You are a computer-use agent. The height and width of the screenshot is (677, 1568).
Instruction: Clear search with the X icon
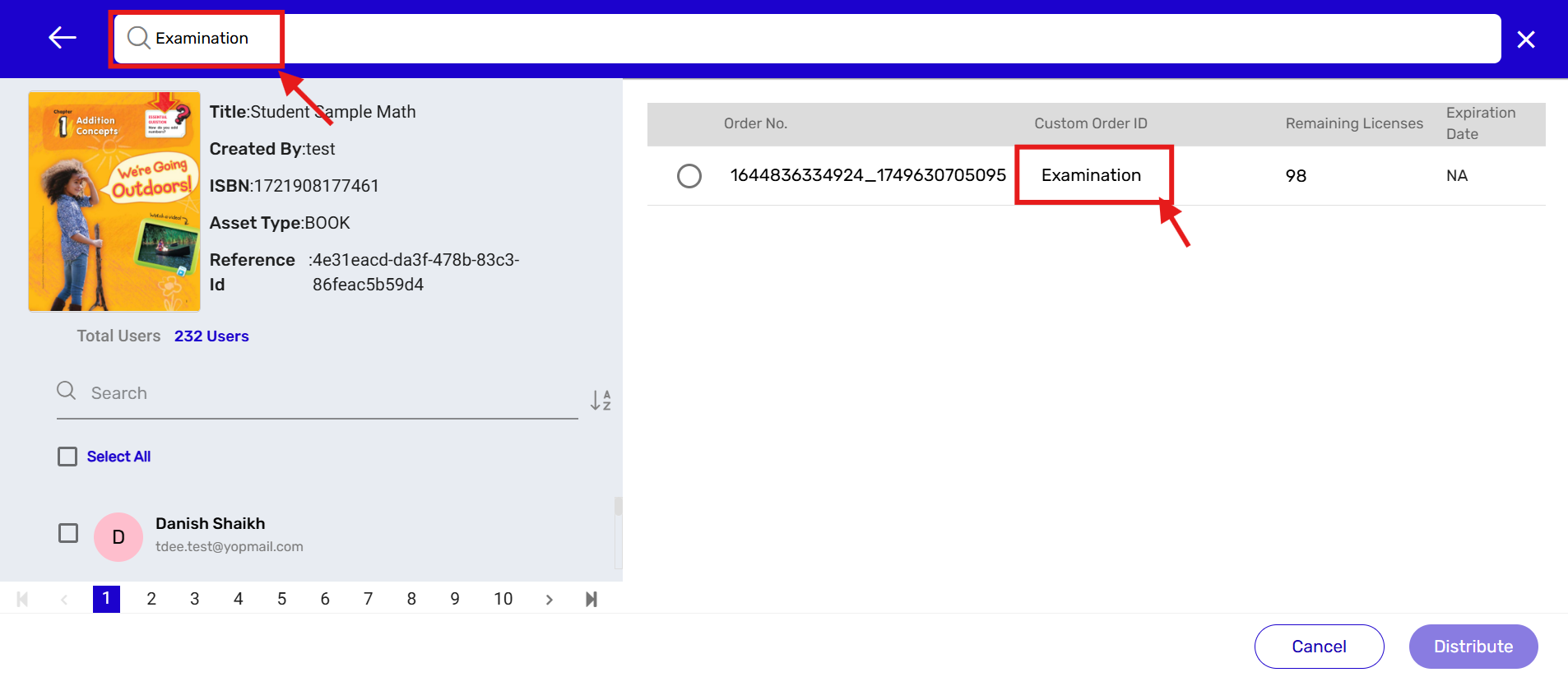[x=1525, y=39]
